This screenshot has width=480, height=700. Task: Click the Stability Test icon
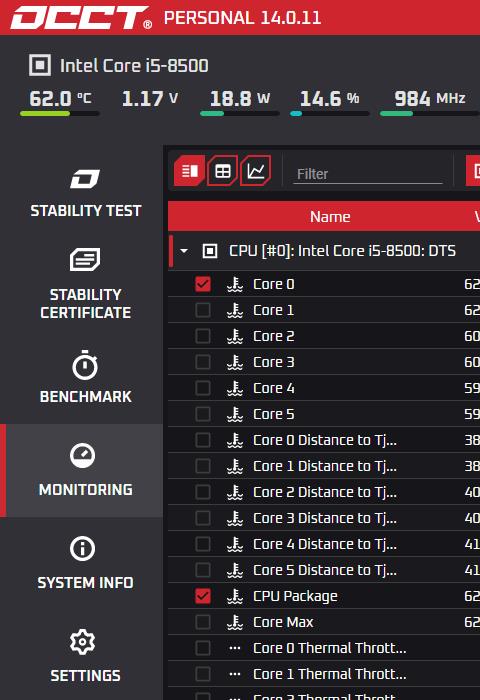tap(85, 179)
